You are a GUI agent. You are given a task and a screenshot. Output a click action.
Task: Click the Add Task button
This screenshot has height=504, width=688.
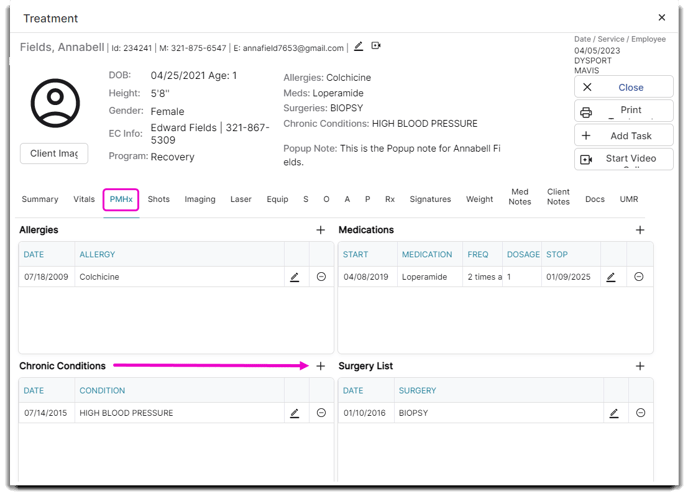click(x=624, y=135)
